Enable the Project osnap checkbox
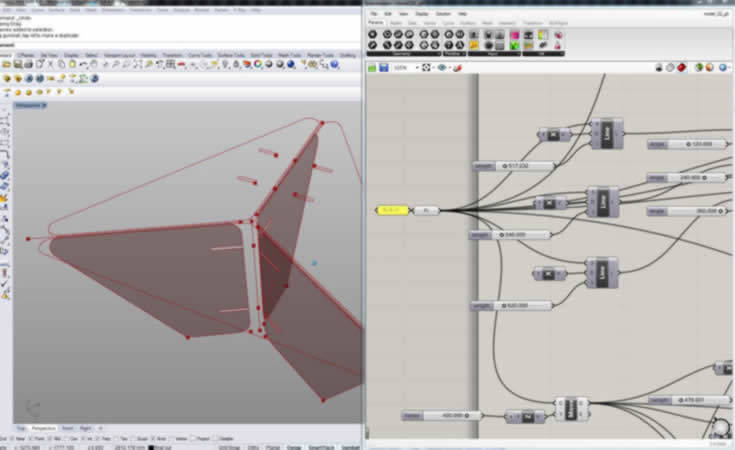The image size is (735, 450). [x=194, y=438]
